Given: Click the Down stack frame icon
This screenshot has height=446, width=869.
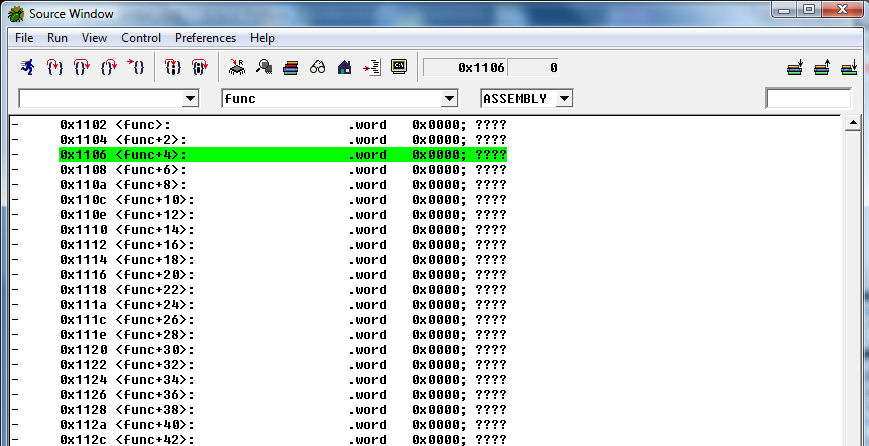Looking at the screenshot, I should pos(795,68).
